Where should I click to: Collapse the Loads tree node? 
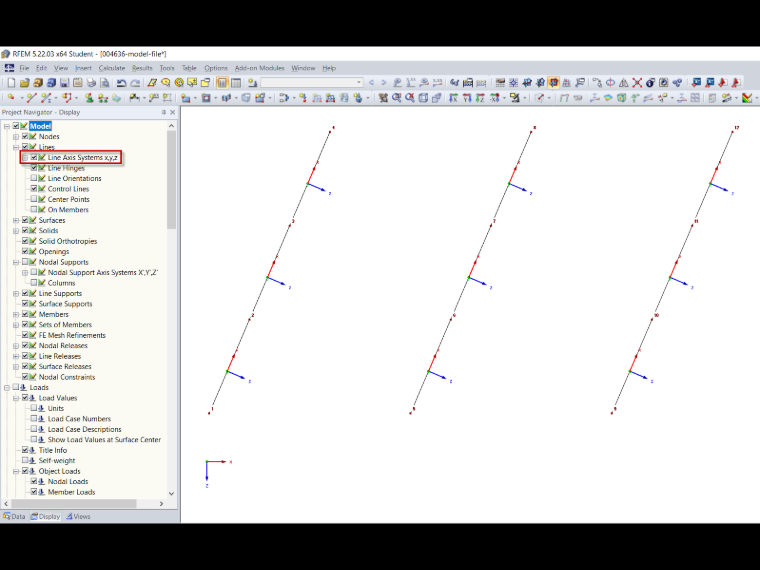(7, 387)
